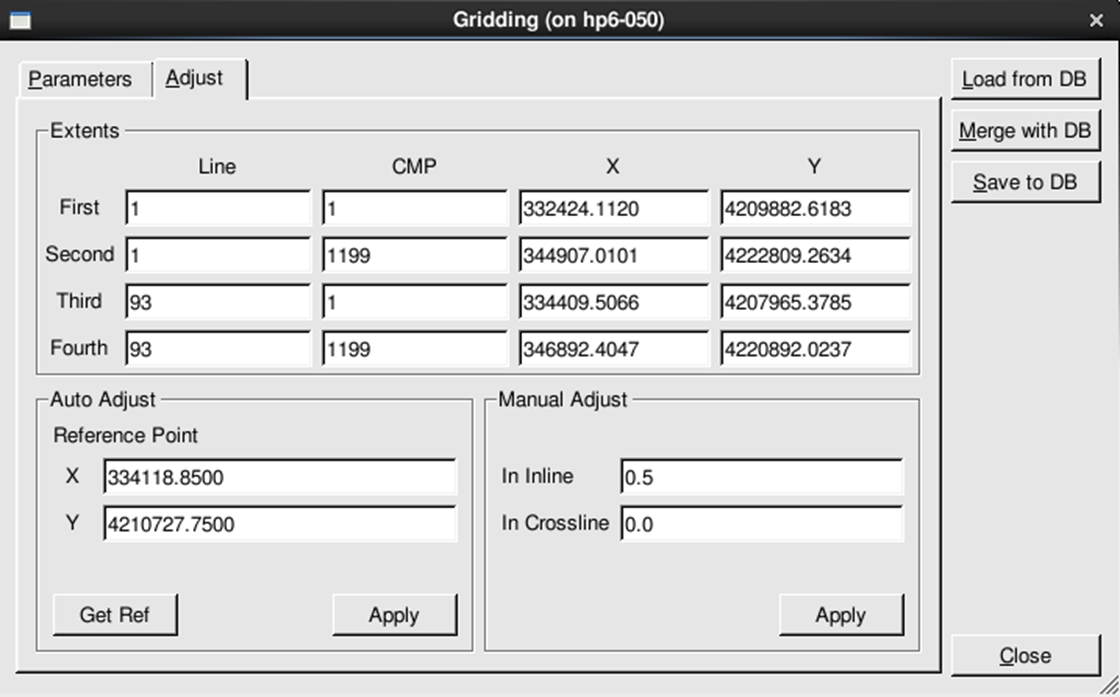1120x697 pixels.
Task: Click the Second row CMP field
Action: coord(414,256)
